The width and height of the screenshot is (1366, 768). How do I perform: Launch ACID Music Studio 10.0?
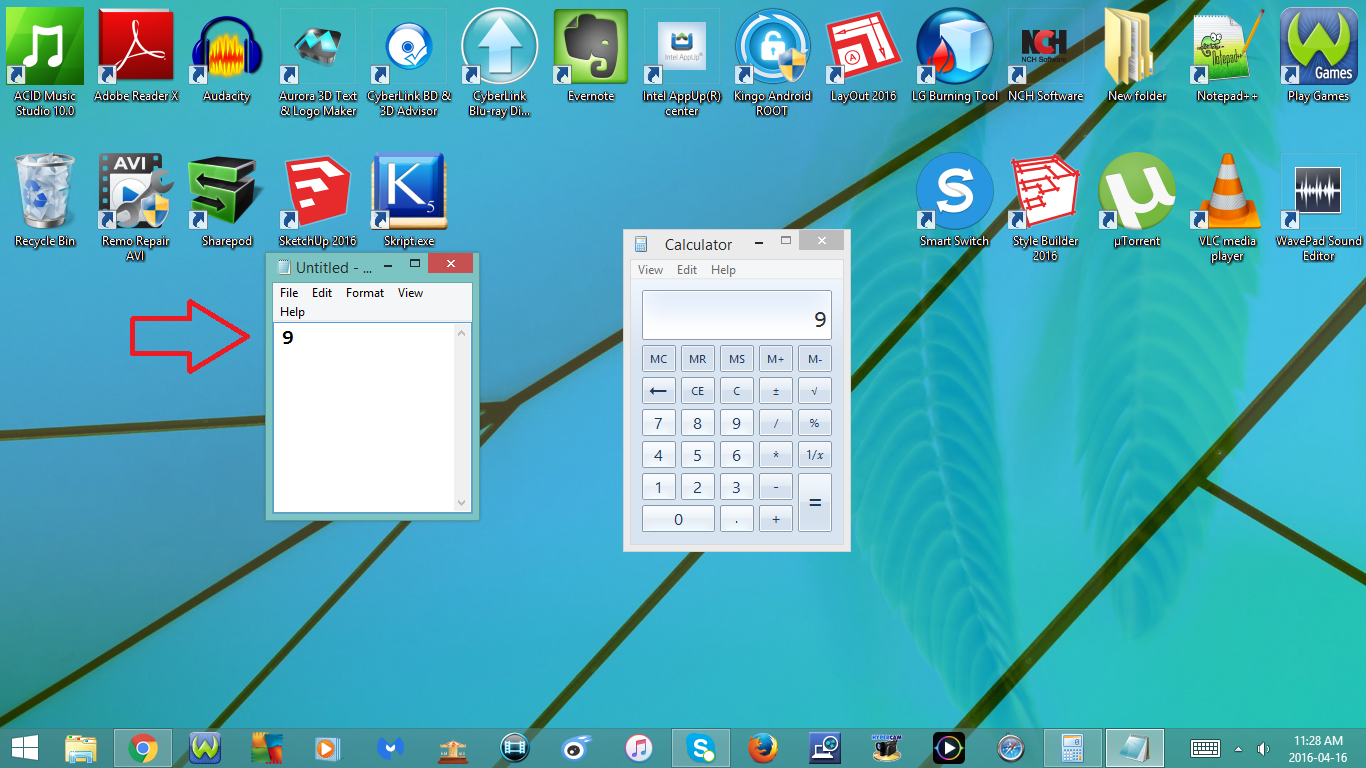click(45, 47)
